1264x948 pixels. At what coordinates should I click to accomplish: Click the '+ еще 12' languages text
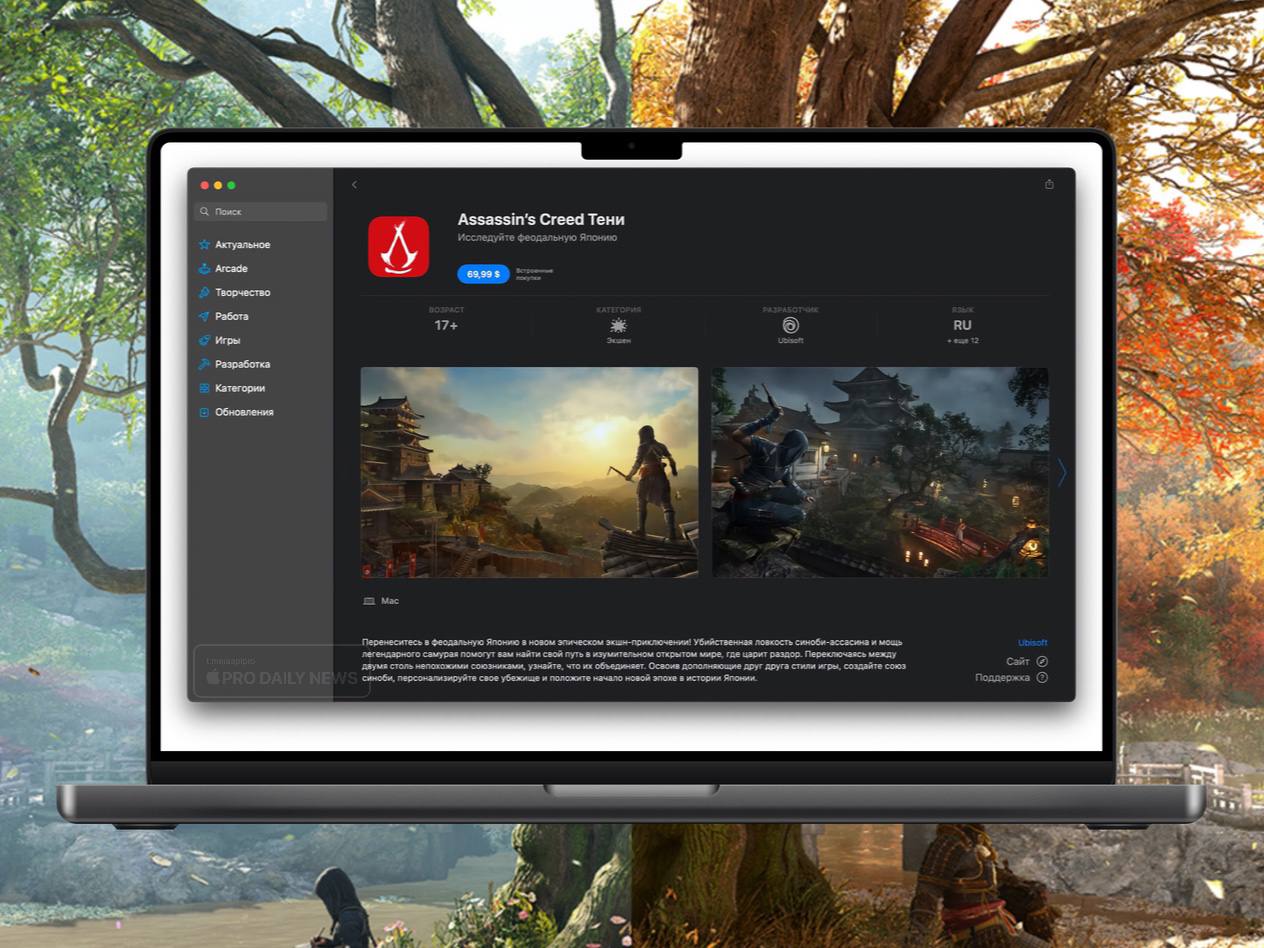click(x=962, y=341)
